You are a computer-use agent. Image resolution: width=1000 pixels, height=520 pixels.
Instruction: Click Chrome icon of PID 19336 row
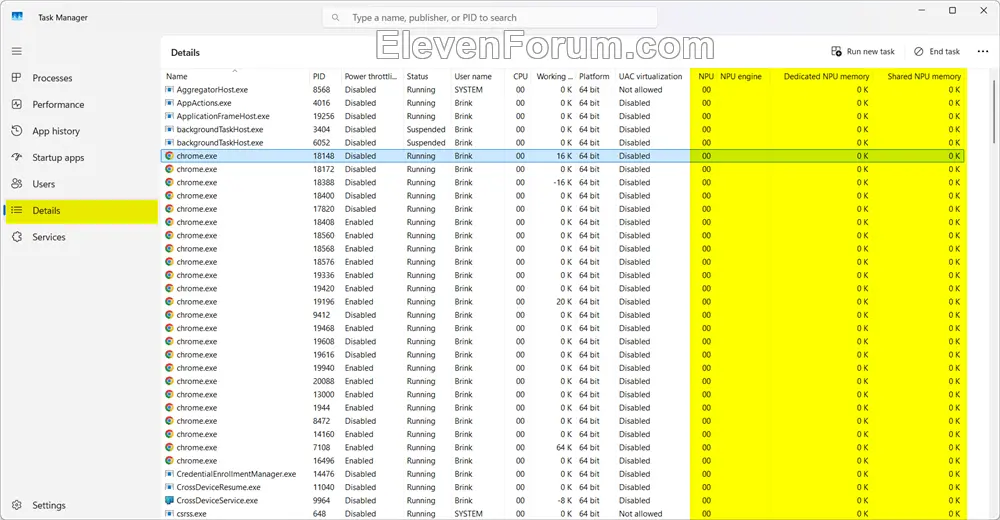[169, 275]
